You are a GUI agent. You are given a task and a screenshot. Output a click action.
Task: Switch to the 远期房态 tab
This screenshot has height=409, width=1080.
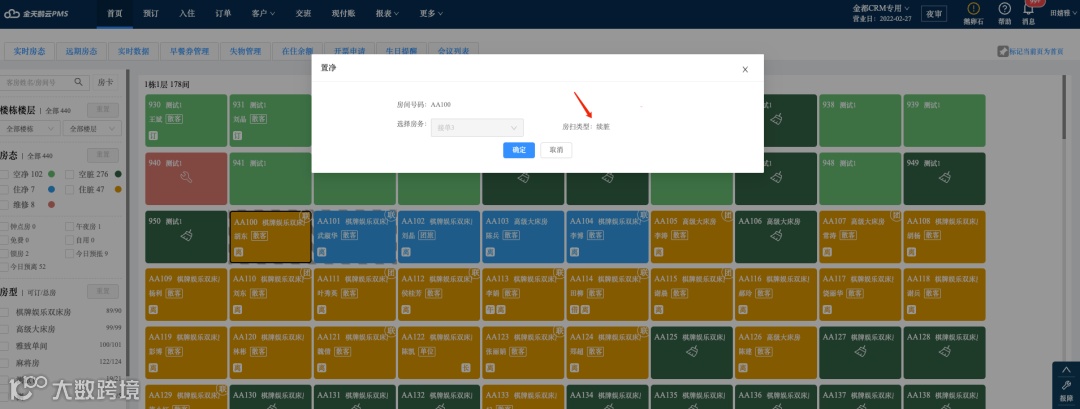(81, 51)
